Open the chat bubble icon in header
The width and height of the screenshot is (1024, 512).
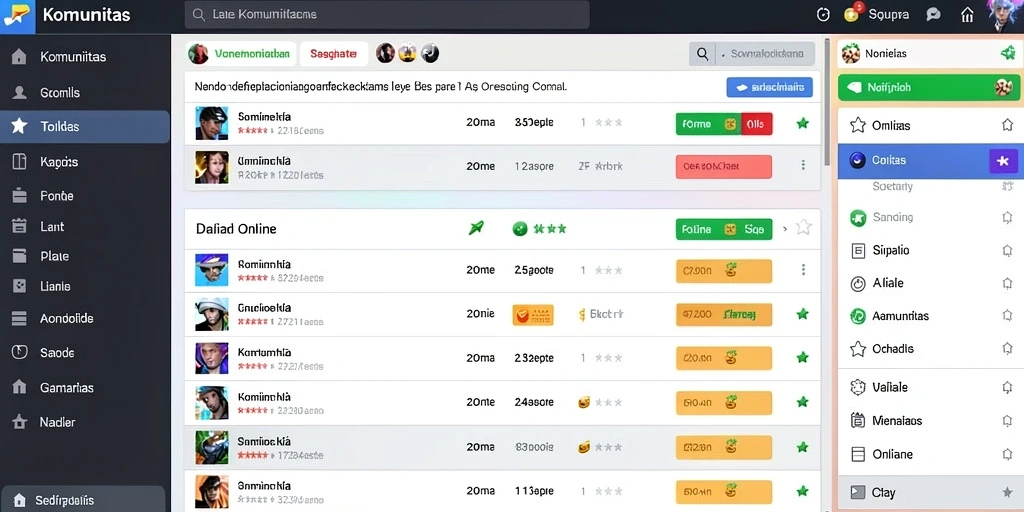point(934,14)
